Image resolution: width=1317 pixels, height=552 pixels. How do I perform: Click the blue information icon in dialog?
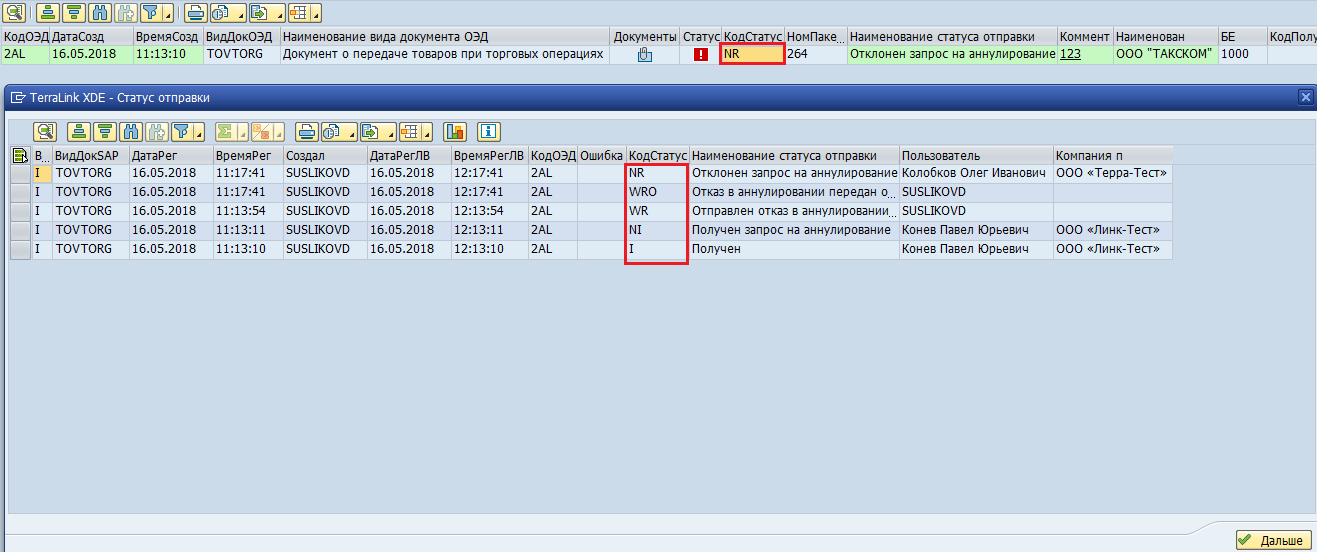click(x=488, y=132)
